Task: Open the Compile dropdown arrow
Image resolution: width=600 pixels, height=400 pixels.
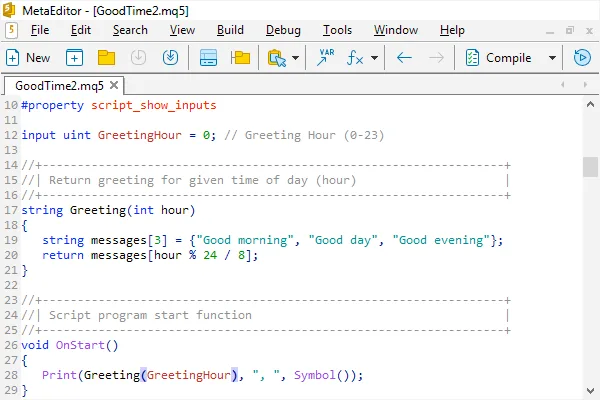Action: [x=551, y=58]
